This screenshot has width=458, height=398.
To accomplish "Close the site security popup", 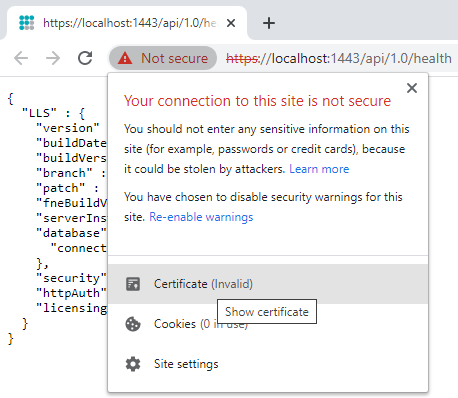I will (x=412, y=88).
